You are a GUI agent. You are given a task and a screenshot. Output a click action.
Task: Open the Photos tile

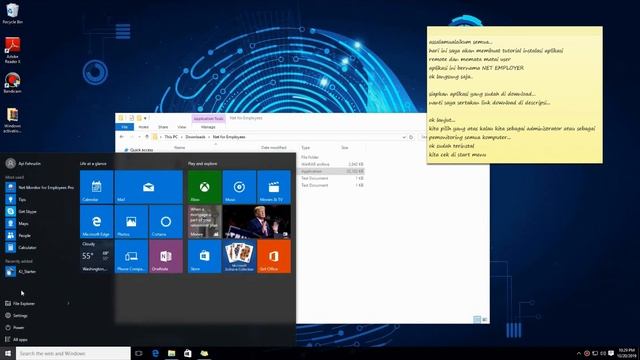pos(131,222)
